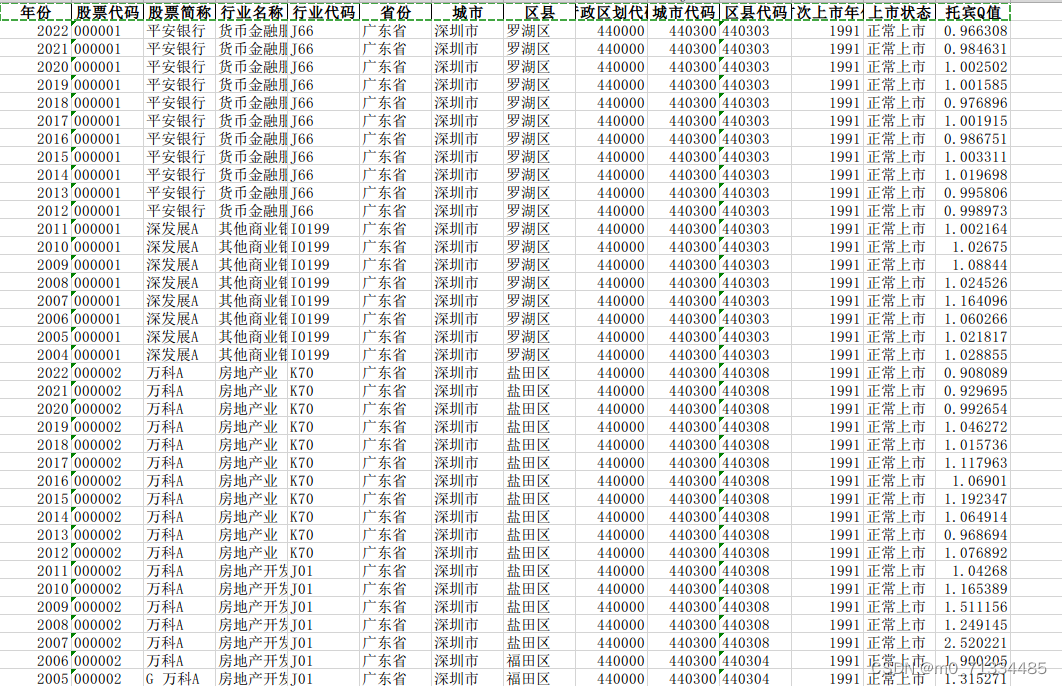Select 440000 in 000001's 2007 row

(x=611, y=301)
